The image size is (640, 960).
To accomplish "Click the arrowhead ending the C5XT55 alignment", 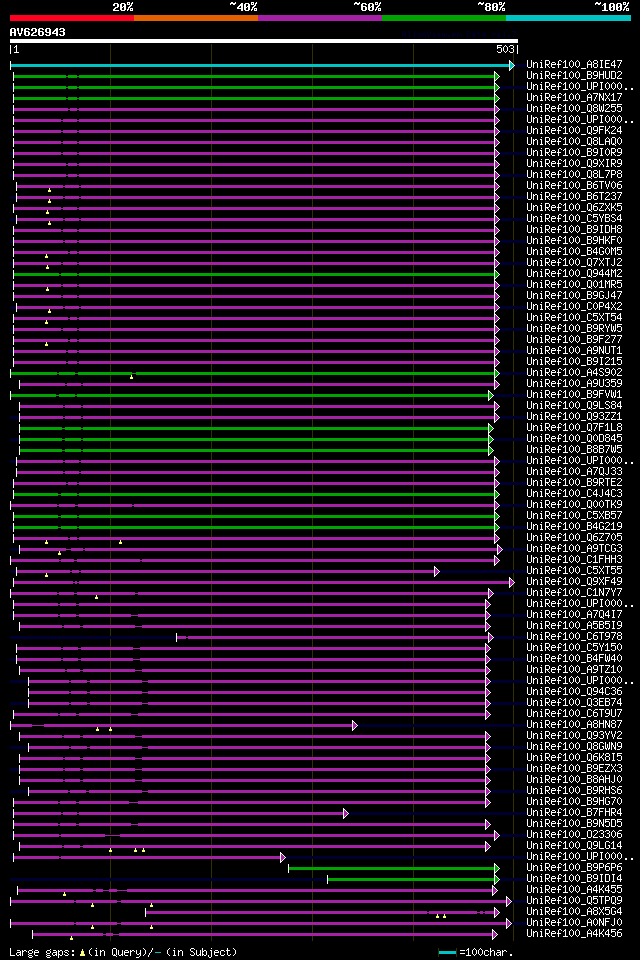I will [x=437, y=572].
